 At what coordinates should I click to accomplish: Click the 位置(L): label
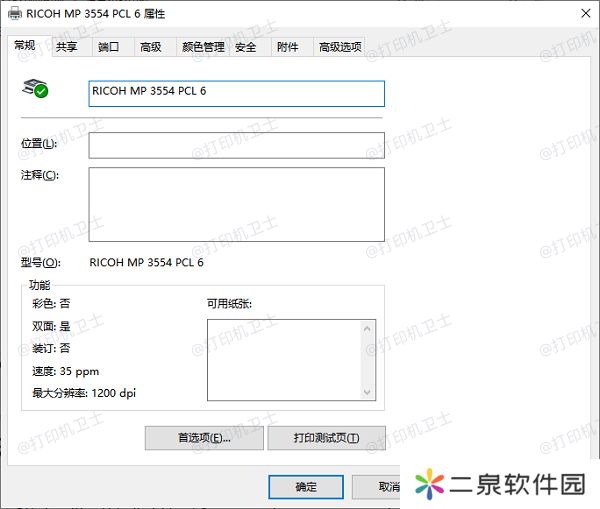(x=39, y=144)
